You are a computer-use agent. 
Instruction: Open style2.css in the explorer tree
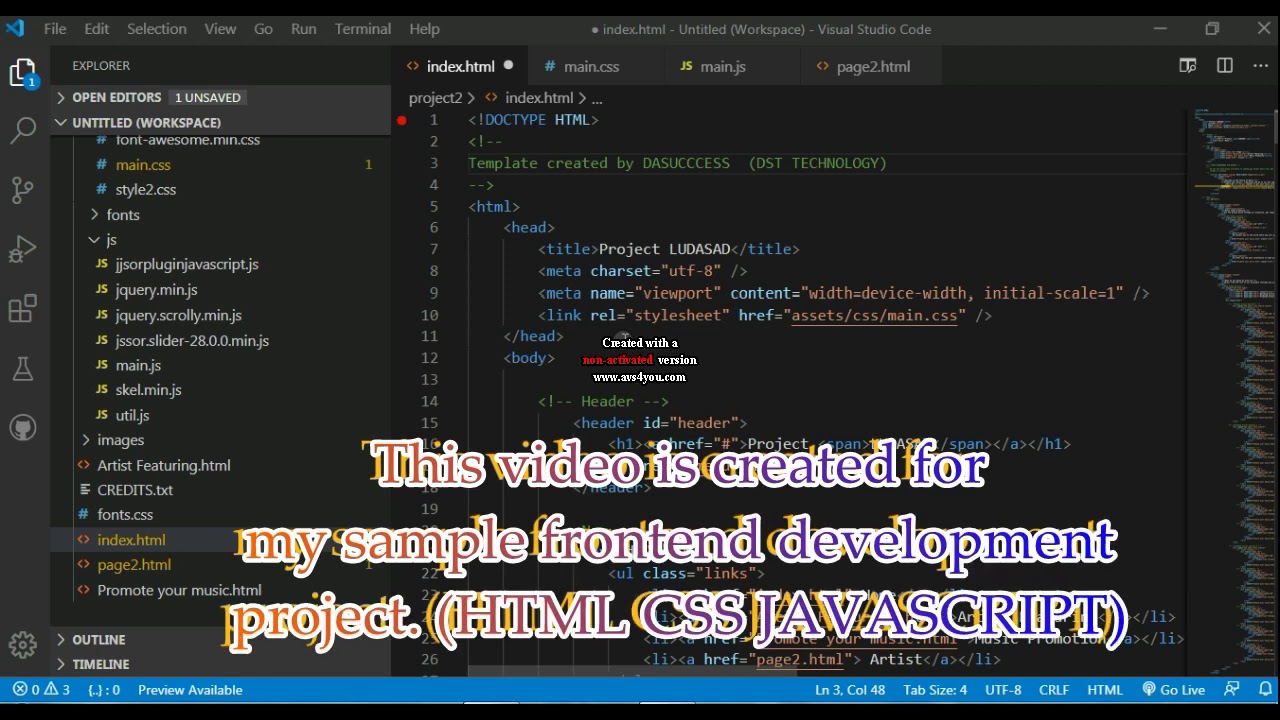(x=145, y=190)
